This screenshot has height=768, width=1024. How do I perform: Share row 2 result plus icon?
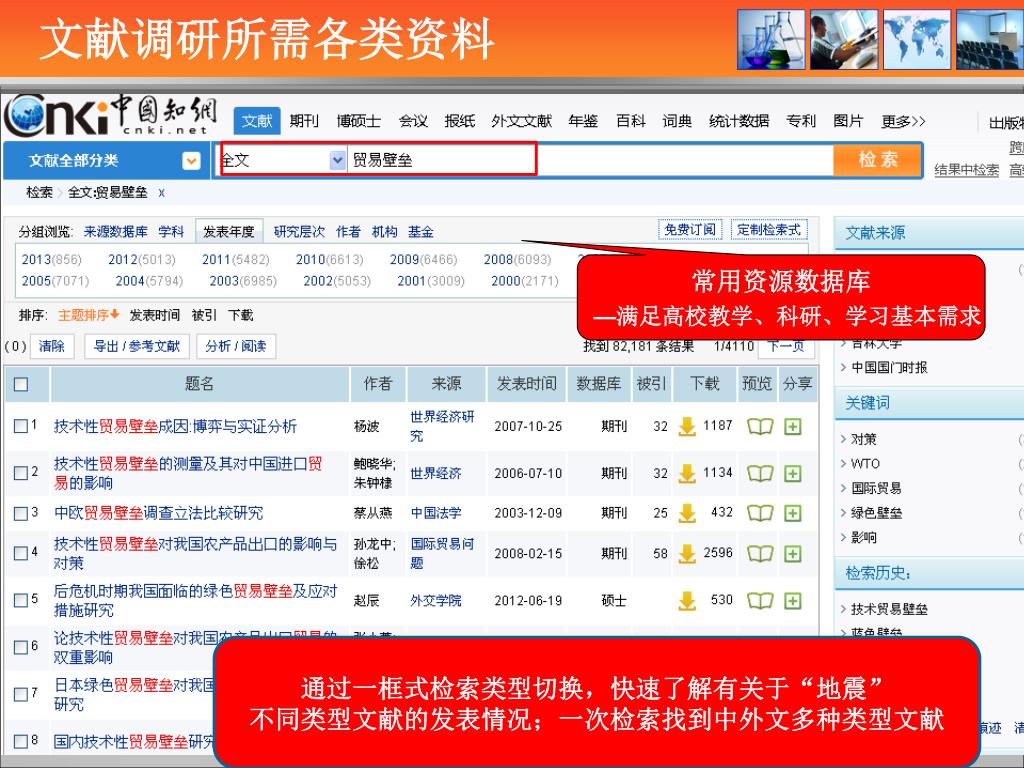[792, 473]
